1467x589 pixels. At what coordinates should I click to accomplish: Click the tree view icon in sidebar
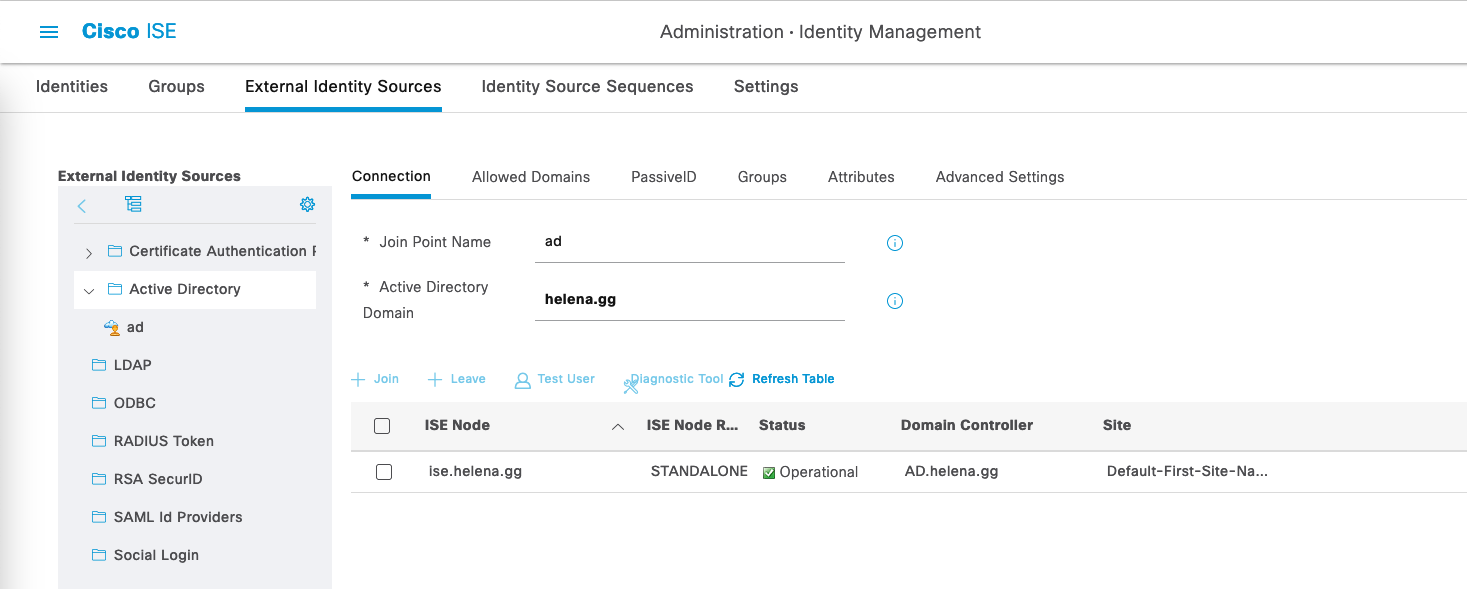[x=133, y=204]
